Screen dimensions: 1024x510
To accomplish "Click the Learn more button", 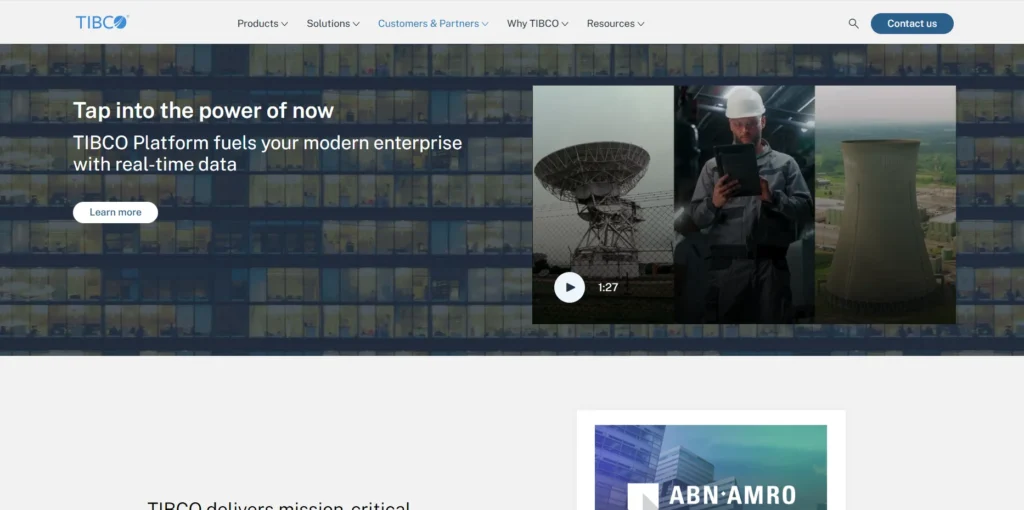I will [116, 212].
